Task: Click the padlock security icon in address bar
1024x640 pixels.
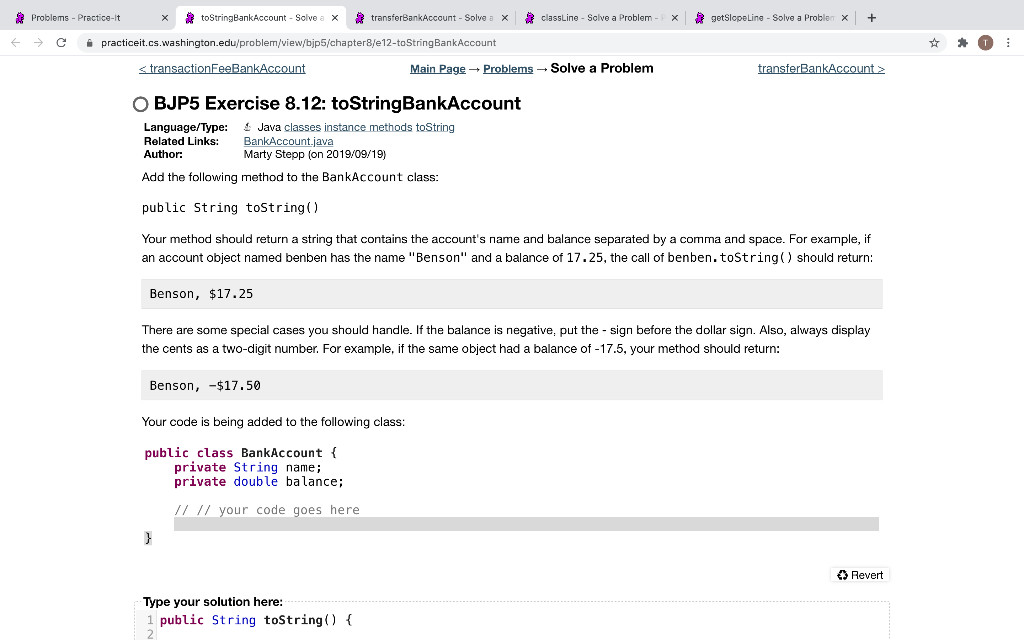Action: (x=88, y=43)
